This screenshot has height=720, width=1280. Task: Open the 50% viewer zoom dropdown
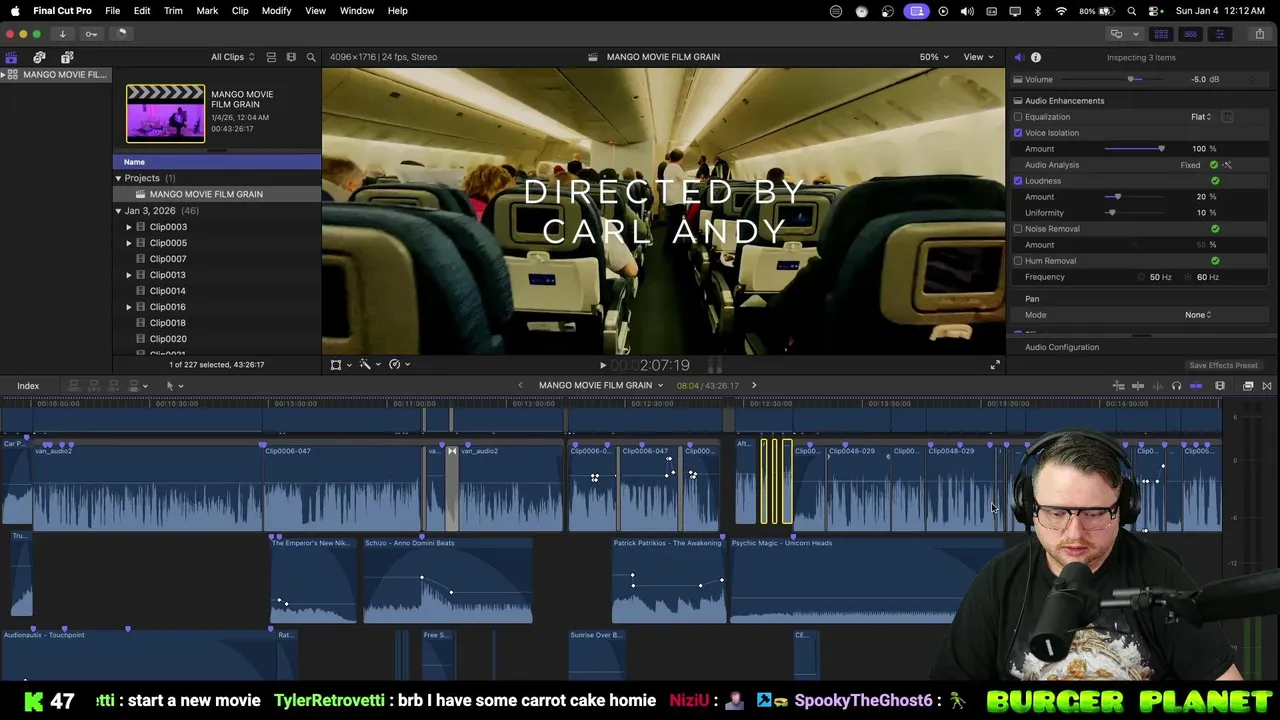coord(935,57)
